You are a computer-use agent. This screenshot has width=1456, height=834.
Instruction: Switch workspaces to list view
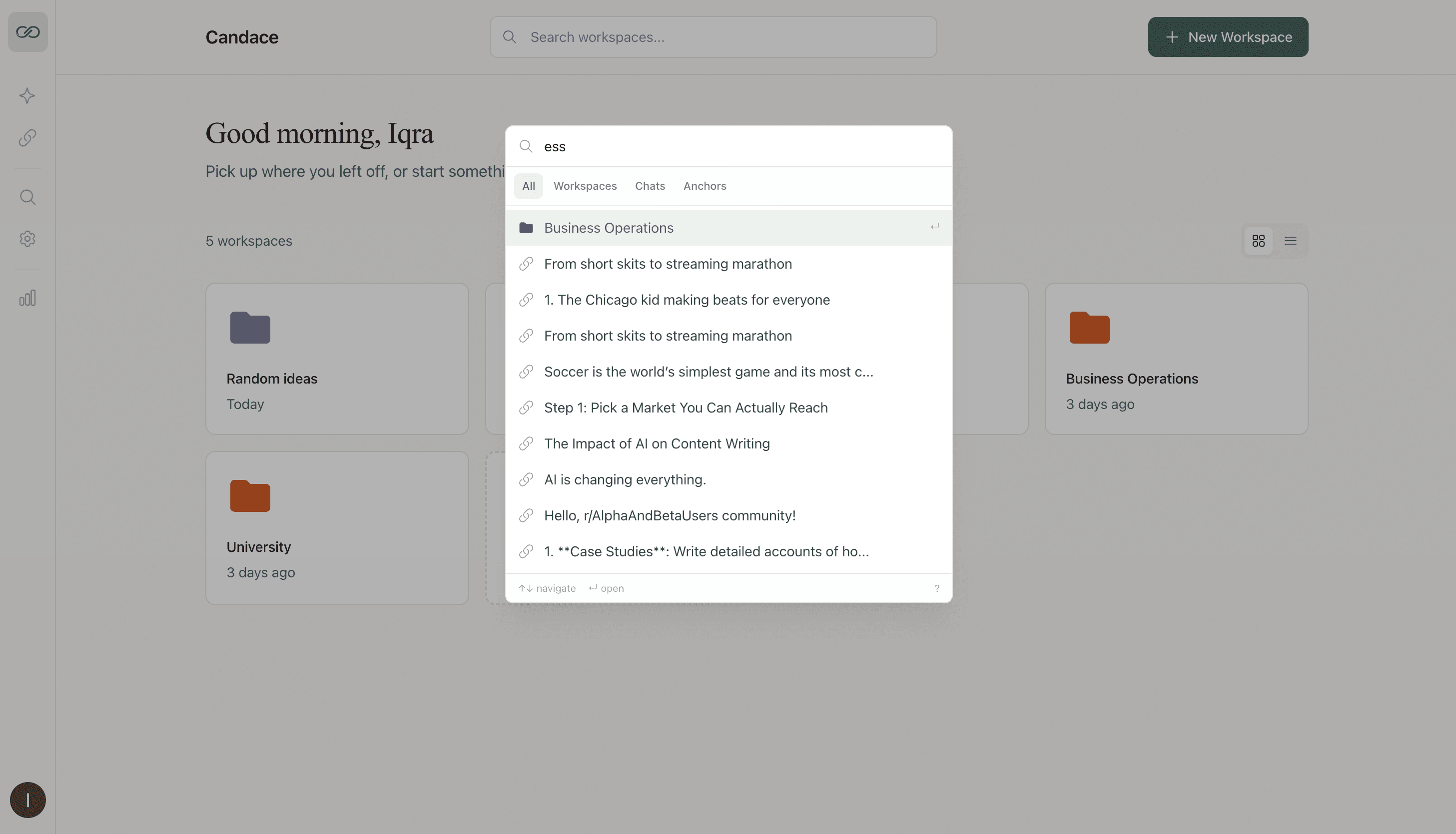point(1290,241)
